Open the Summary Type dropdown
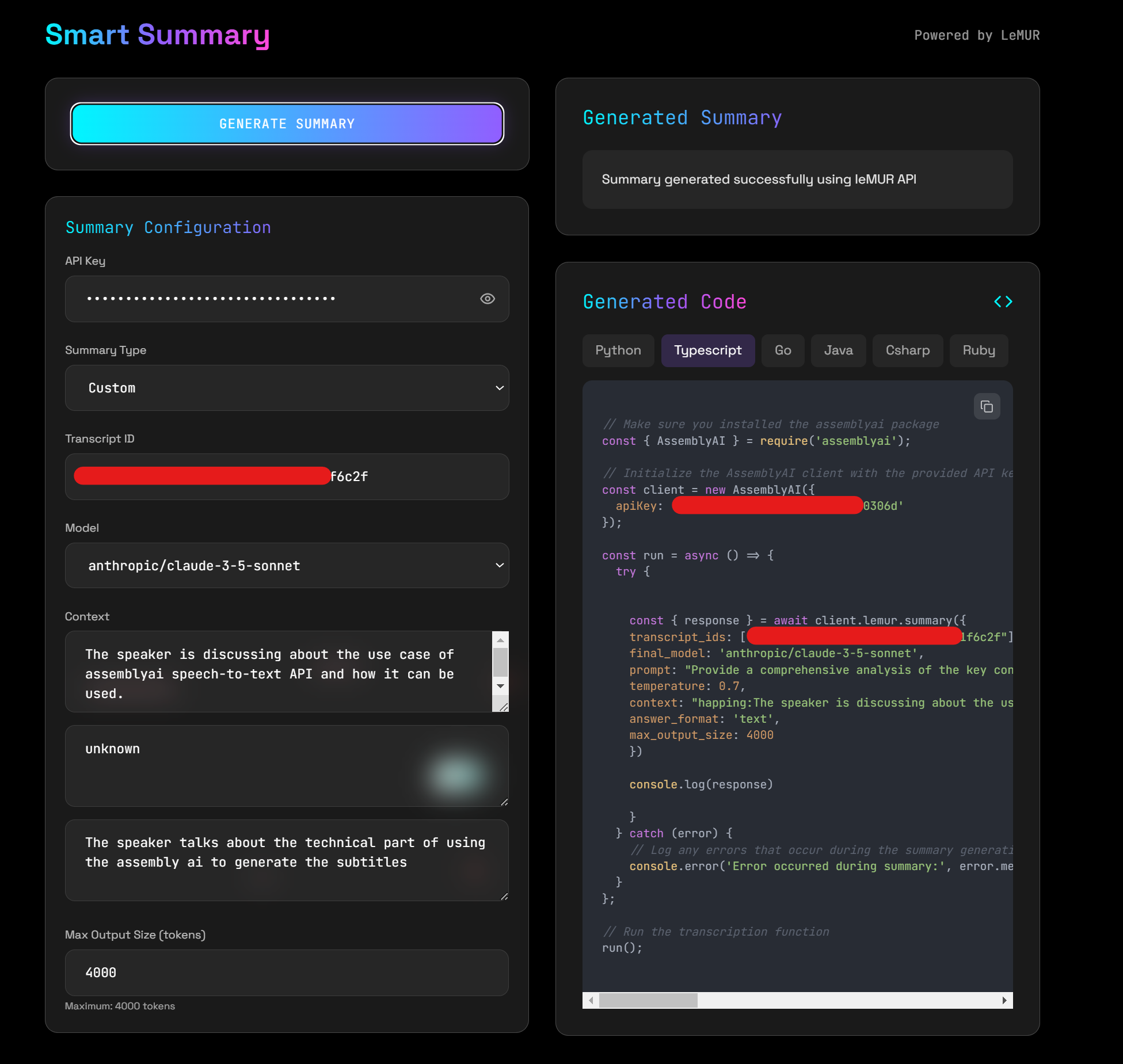This screenshot has width=1123, height=1064. [x=287, y=388]
